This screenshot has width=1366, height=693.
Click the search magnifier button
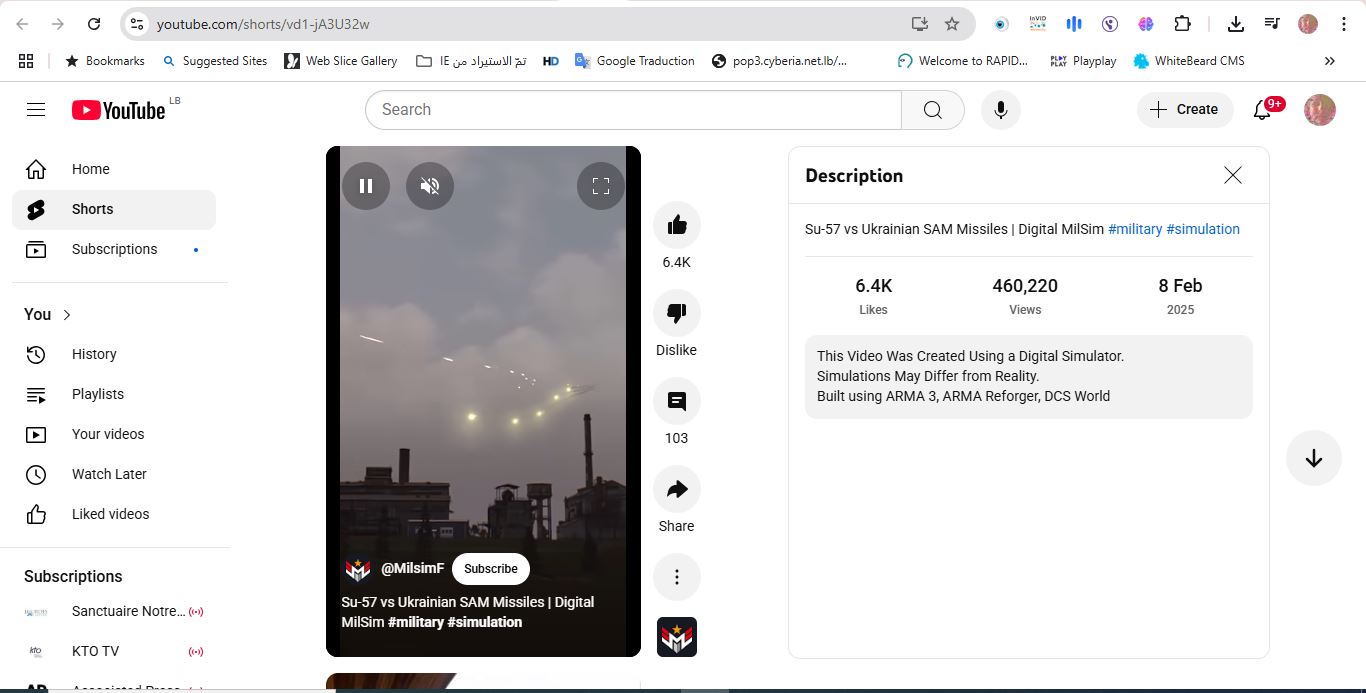[932, 109]
